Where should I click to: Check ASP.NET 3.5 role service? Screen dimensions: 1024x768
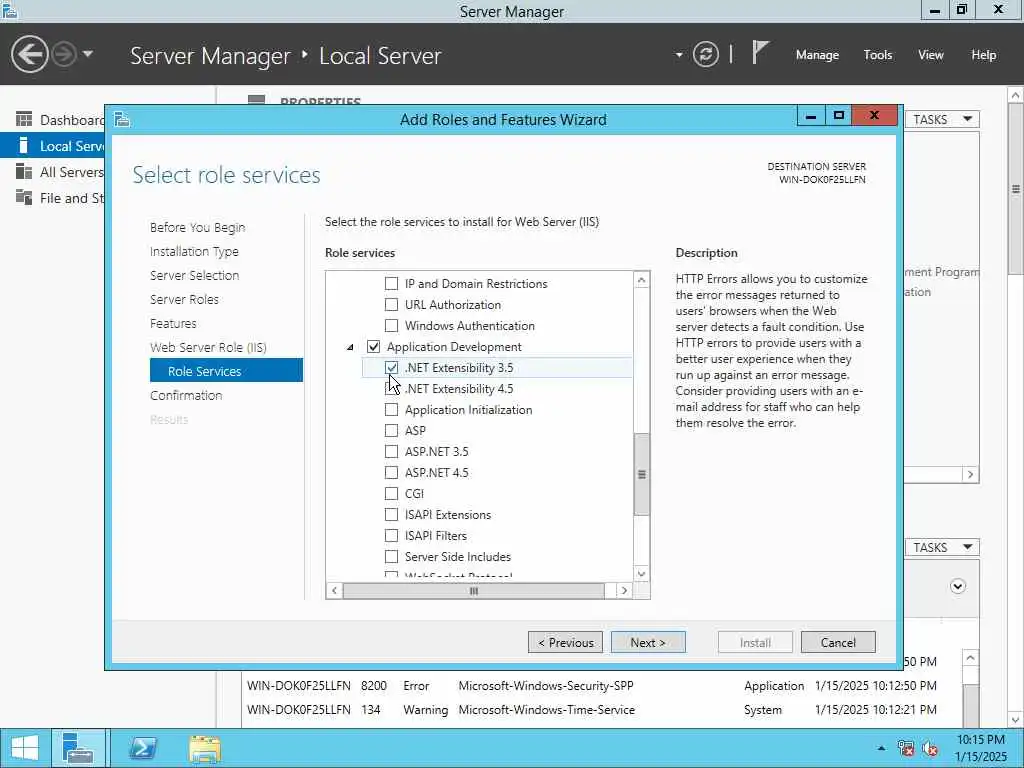pyautogui.click(x=391, y=451)
